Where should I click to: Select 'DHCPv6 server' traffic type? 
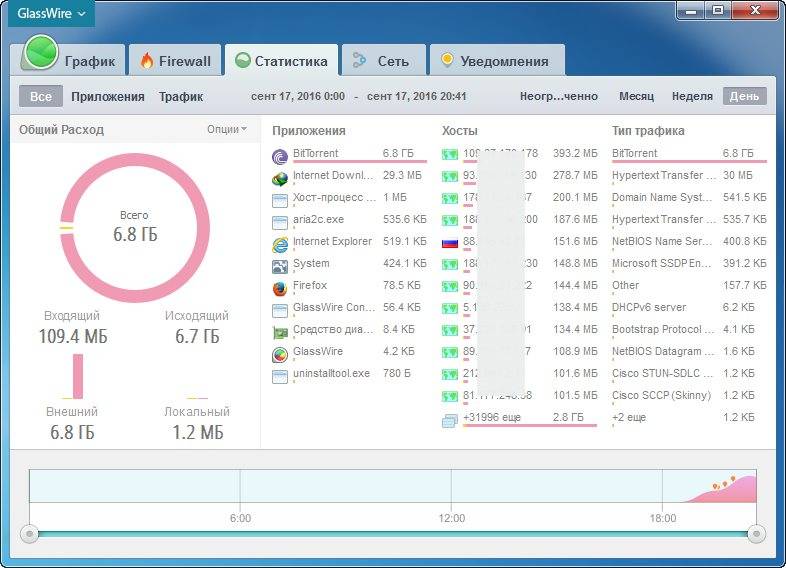click(689, 307)
